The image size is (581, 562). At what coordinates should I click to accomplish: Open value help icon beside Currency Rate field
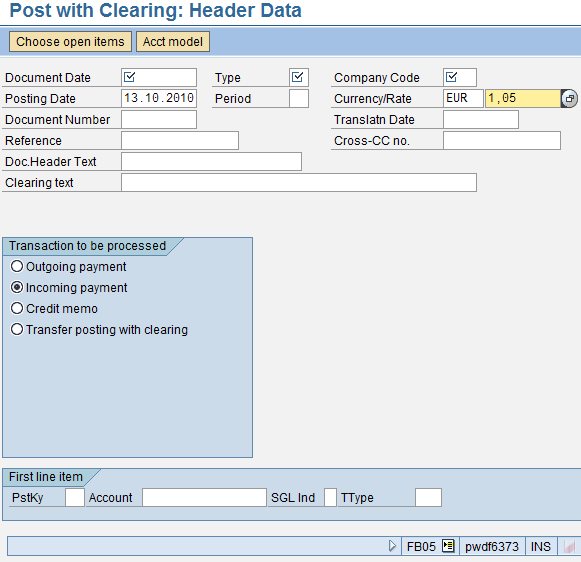(569, 99)
